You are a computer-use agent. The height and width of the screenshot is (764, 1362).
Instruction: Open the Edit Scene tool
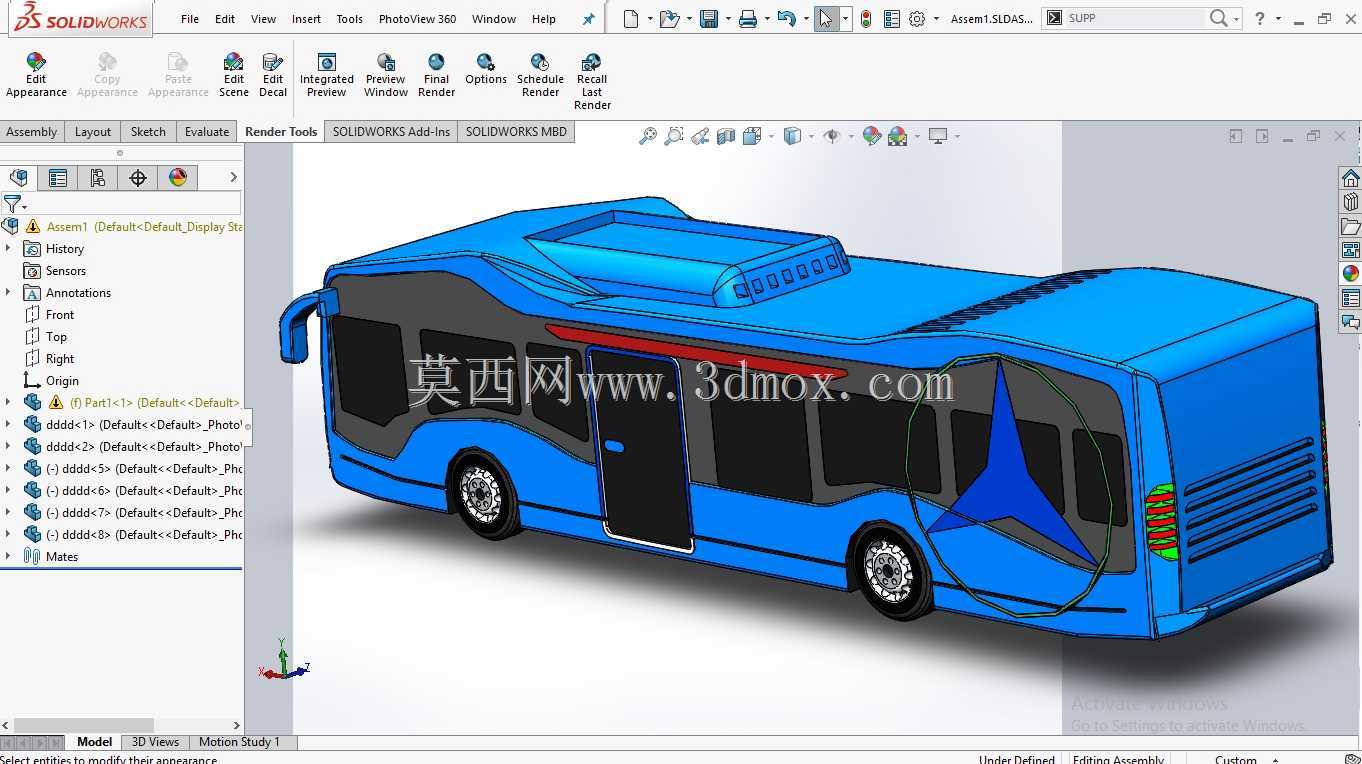click(233, 75)
